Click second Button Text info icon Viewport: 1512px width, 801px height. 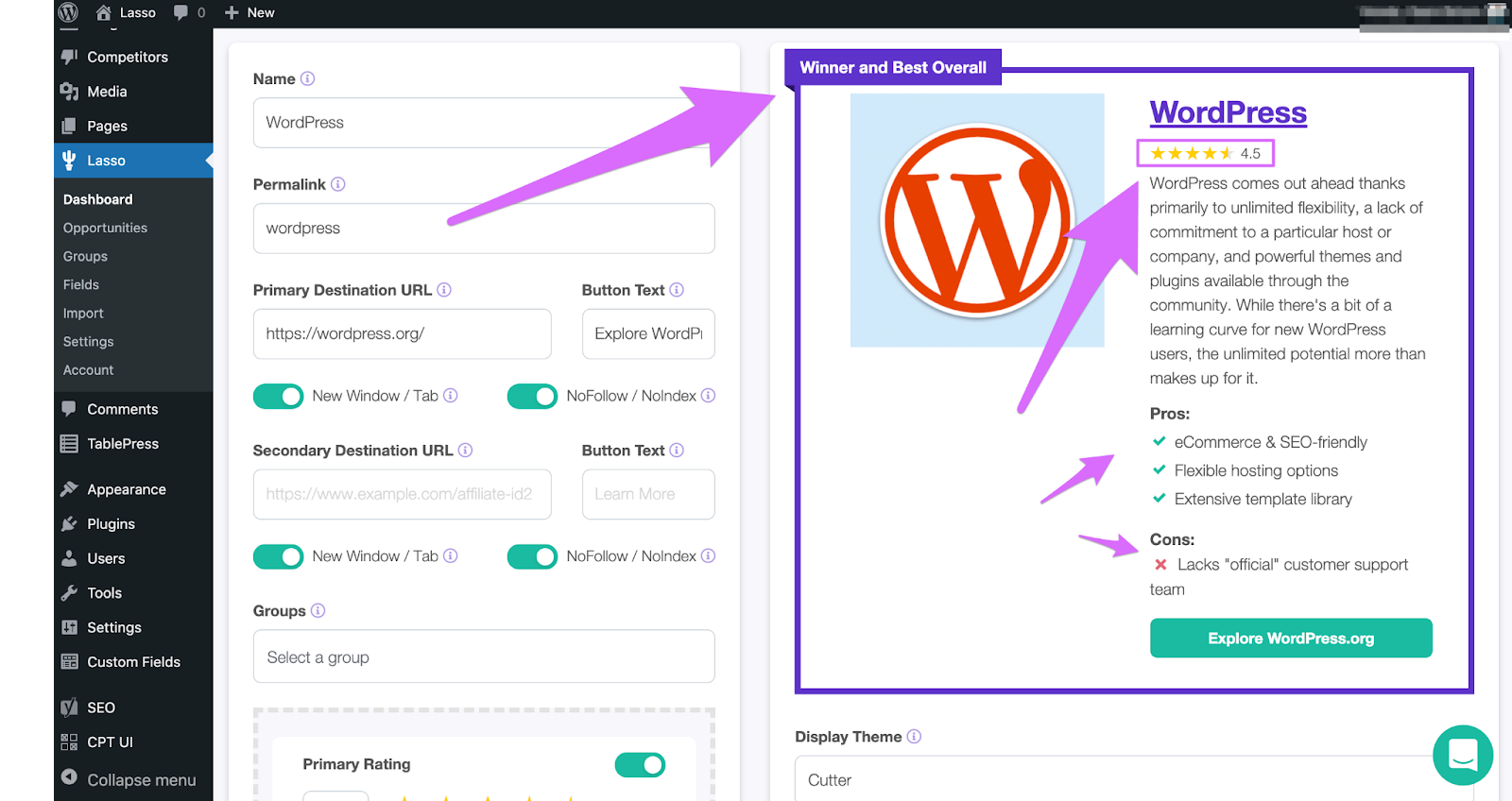(677, 451)
